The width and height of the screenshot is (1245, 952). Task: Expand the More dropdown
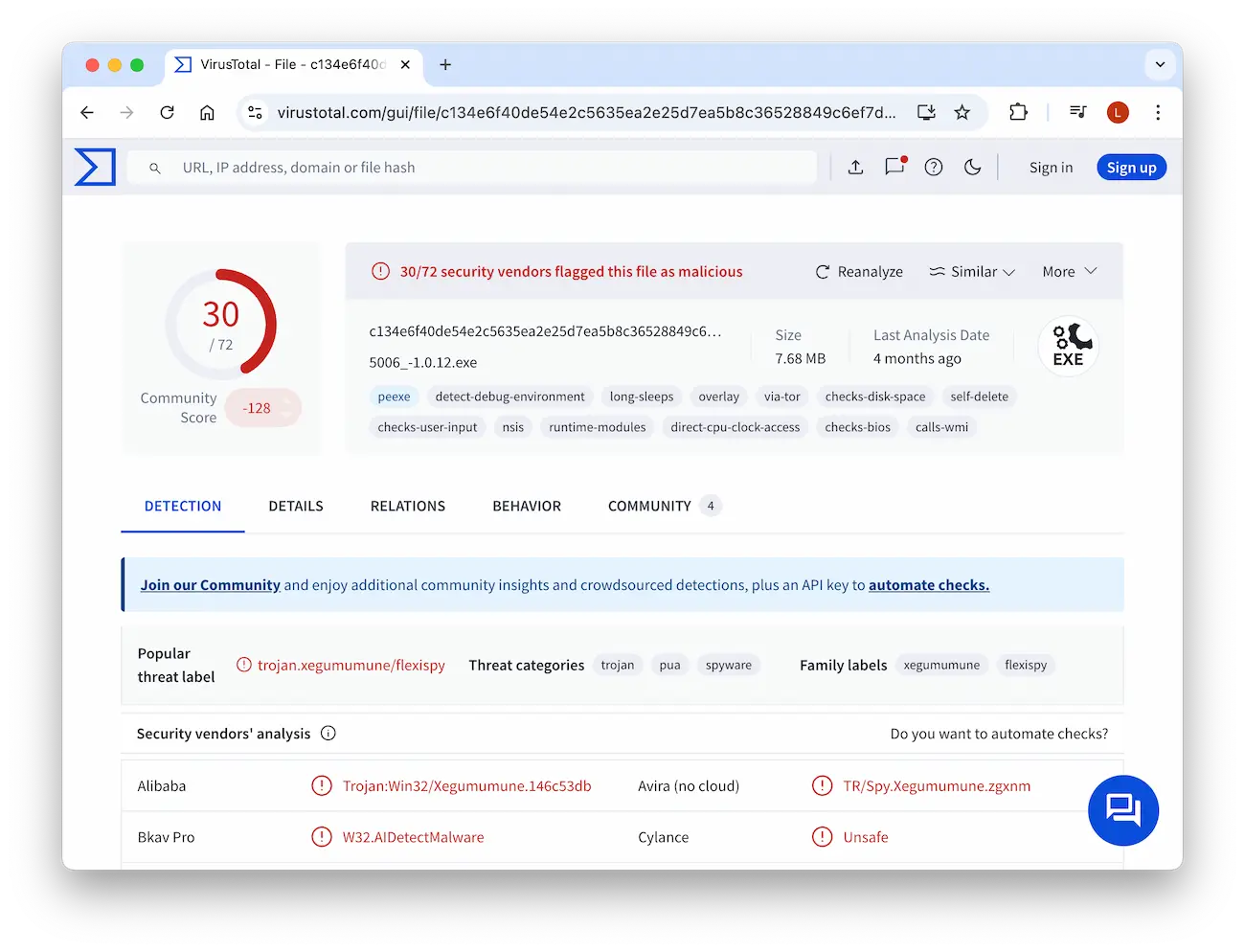pos(1070,272)
